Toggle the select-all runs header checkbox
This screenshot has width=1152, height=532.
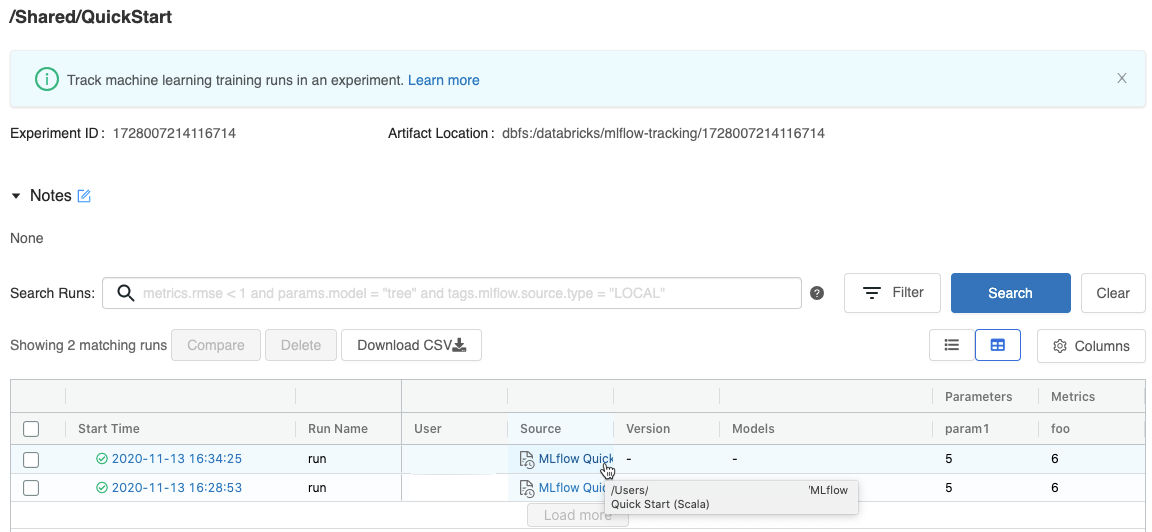pyautogui.click(x=31, y=429)
